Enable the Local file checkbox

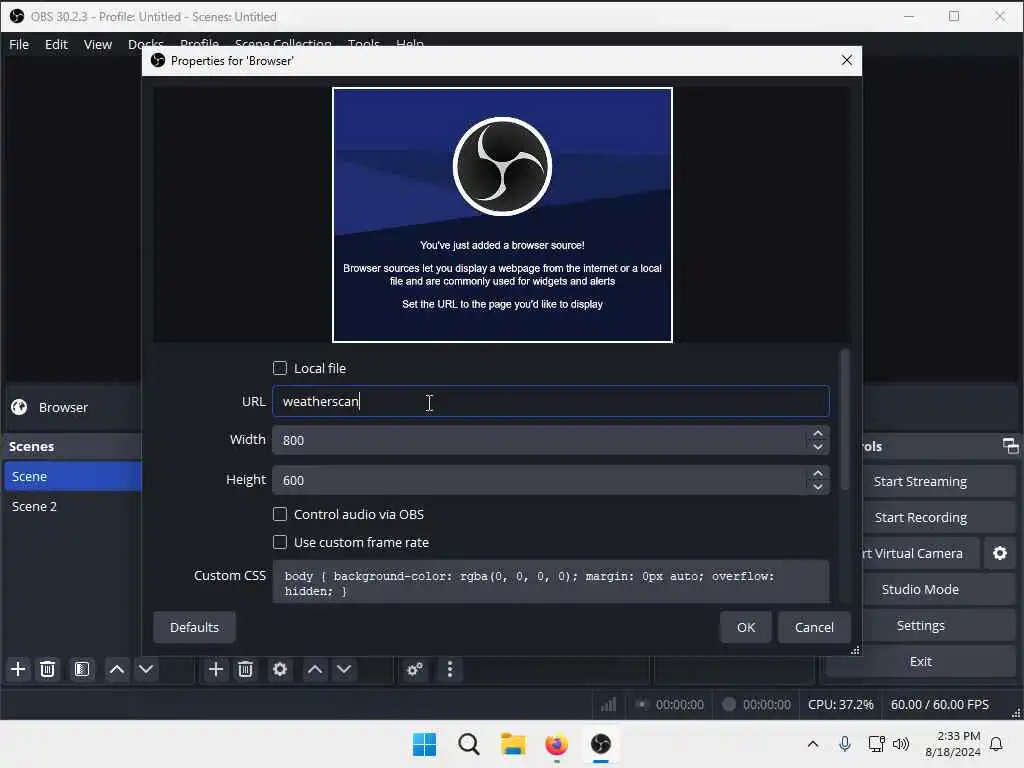click(280, 368)
